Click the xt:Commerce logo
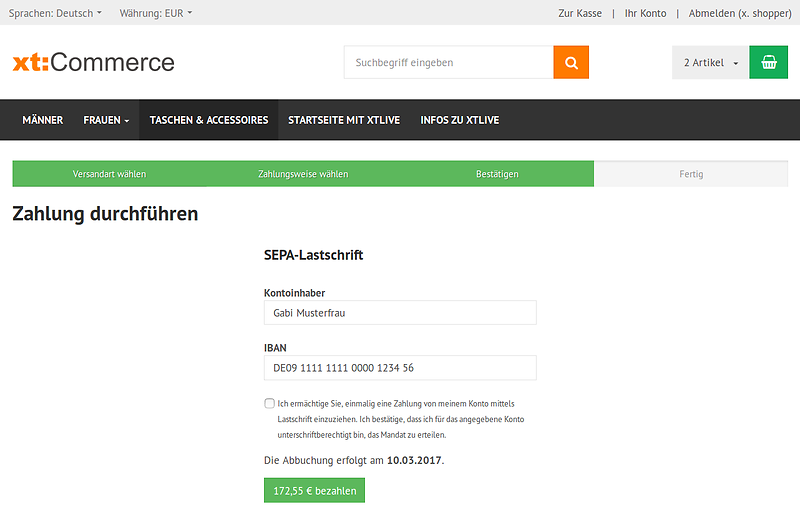This screenshot has height=517, width=800. [x=93, y=63]
